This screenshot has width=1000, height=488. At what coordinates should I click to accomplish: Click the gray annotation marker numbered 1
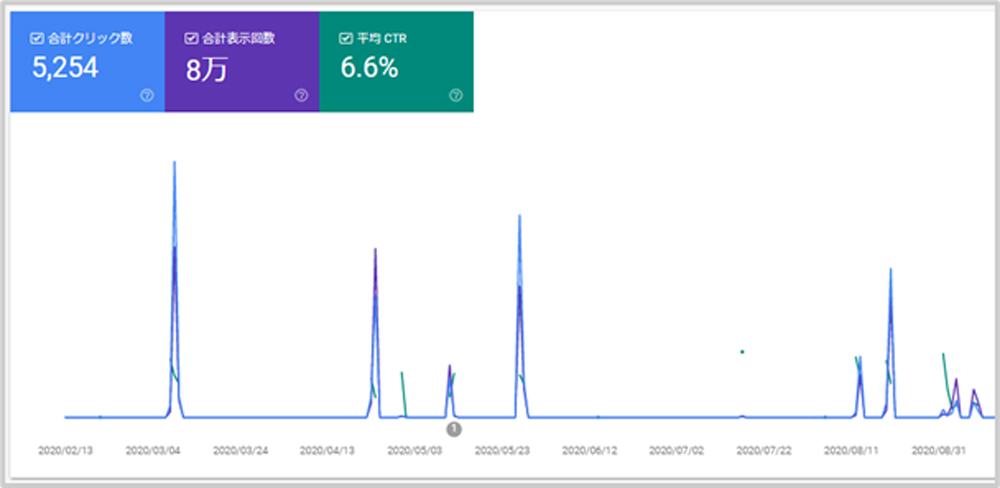[x=453, y=428]
